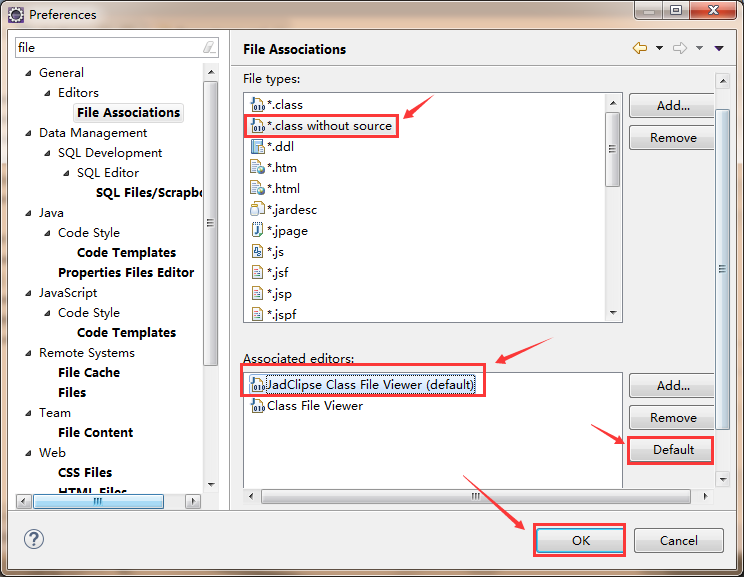Click the *.jardesc file icon

(258, 209)
